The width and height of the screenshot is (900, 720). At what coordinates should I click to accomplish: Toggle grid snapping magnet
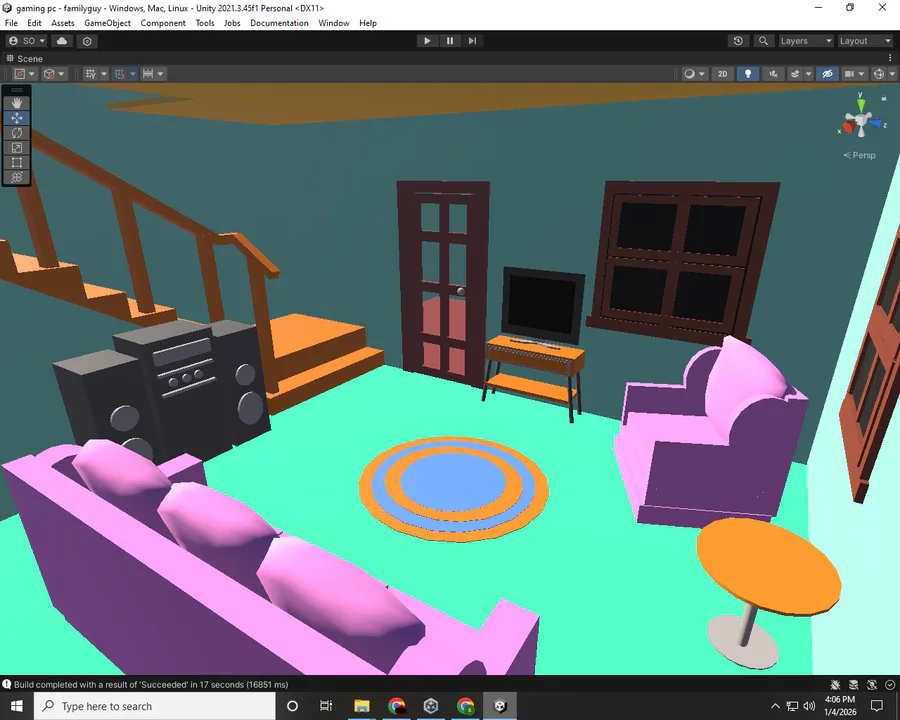(x=119, y=73)
